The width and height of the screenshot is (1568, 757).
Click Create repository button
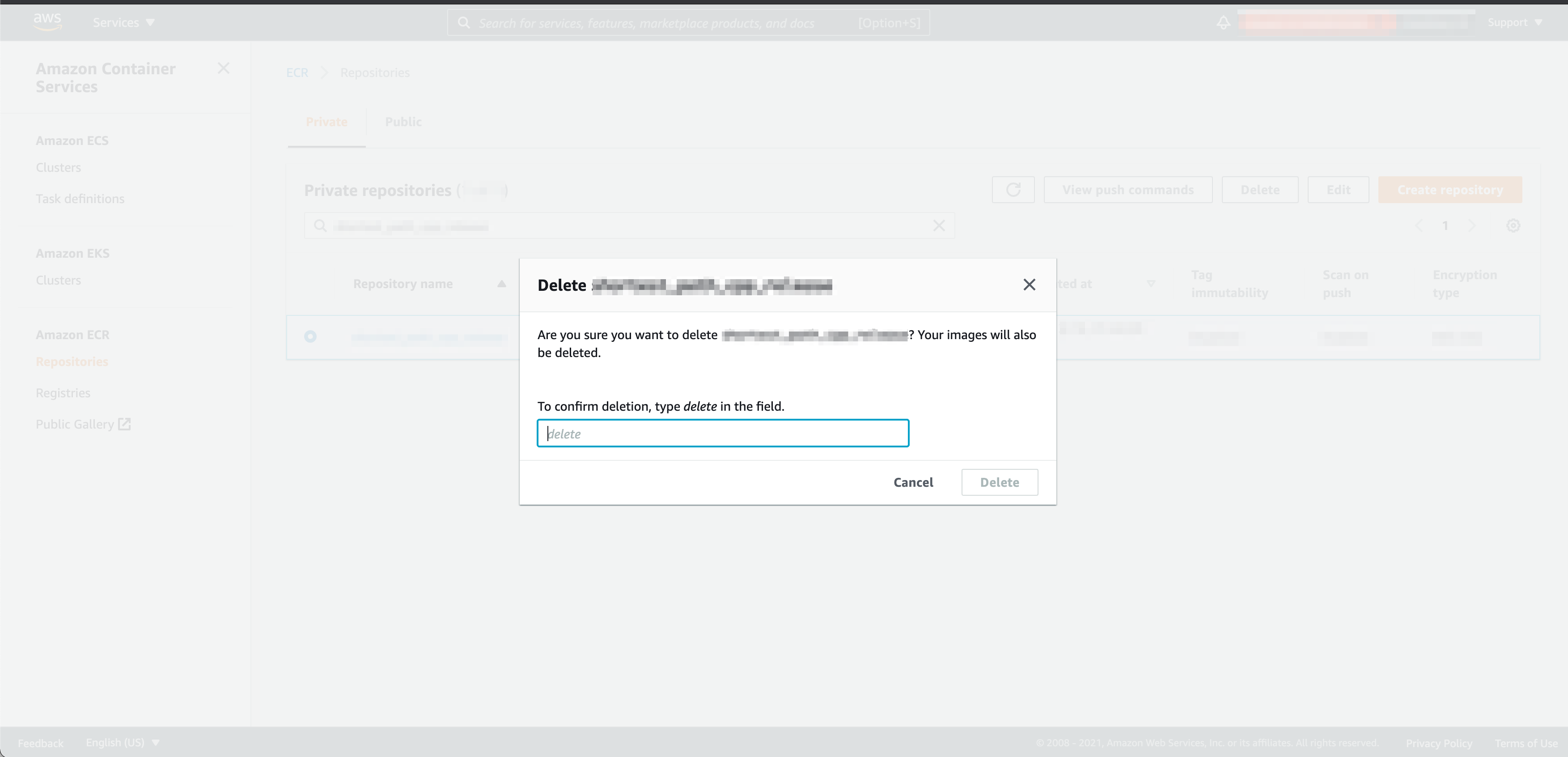(1450, 190)
